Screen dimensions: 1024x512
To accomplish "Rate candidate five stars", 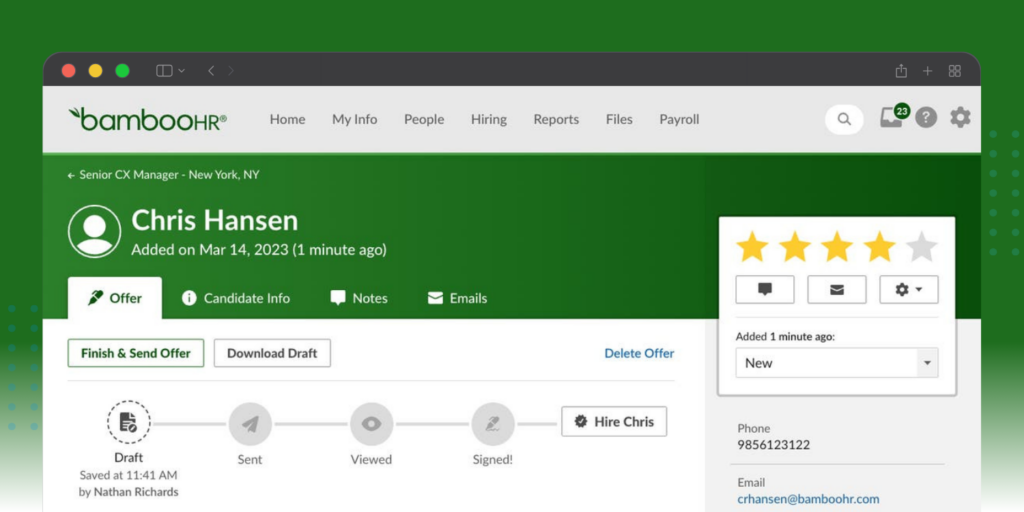I will coord(922,247).
